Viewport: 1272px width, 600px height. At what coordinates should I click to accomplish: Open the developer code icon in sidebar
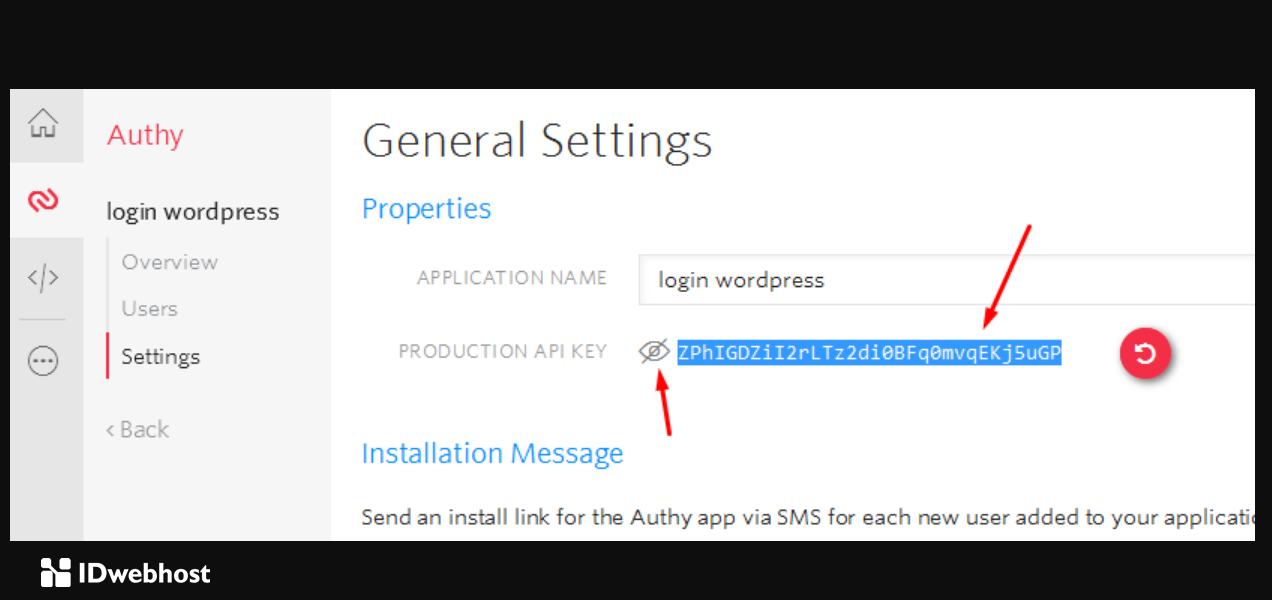(x=45, y=278)
